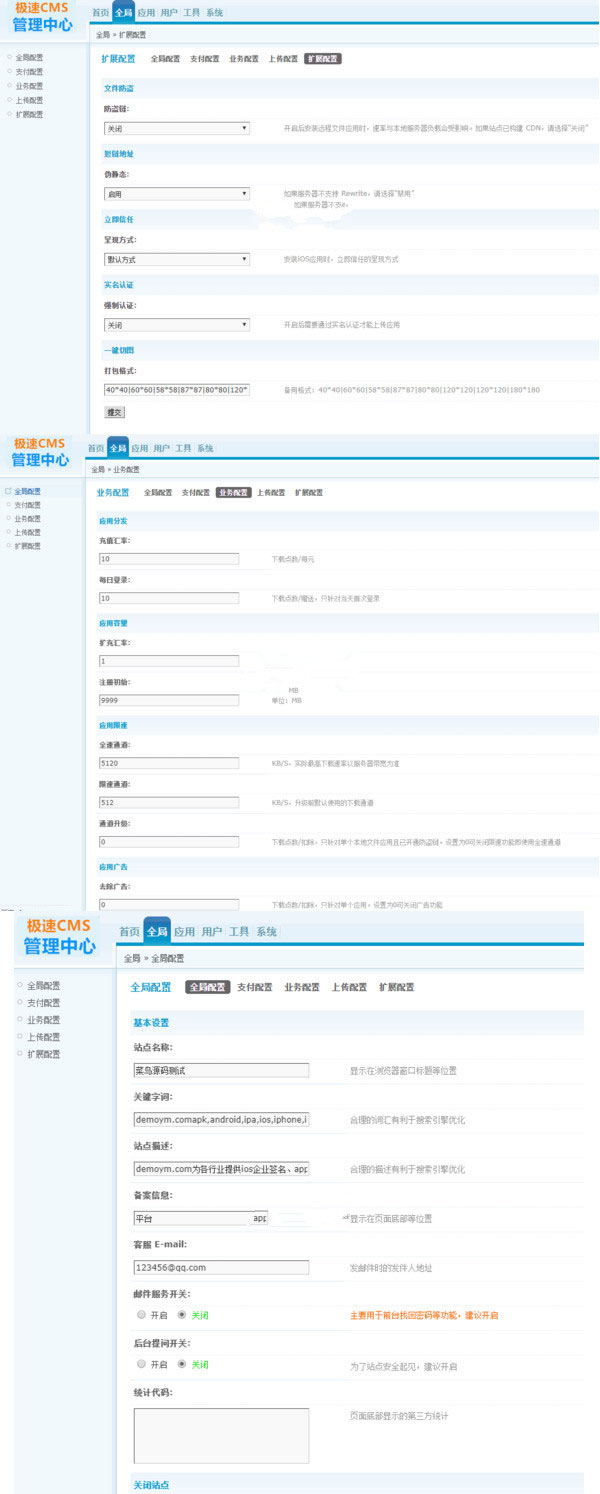This screenshot has height=1494, width=600.
Task: Click the 站点描述 description field
Action: click(x=221, y=1168)
